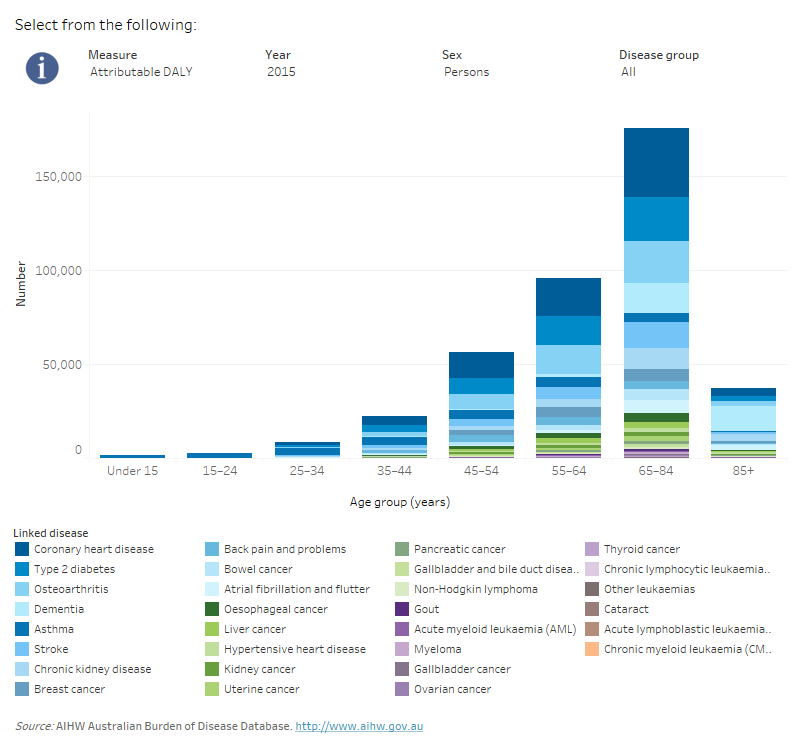Click the info icon at top left
This screenshot has height=750, width=800.
click(x=41, y=68)
